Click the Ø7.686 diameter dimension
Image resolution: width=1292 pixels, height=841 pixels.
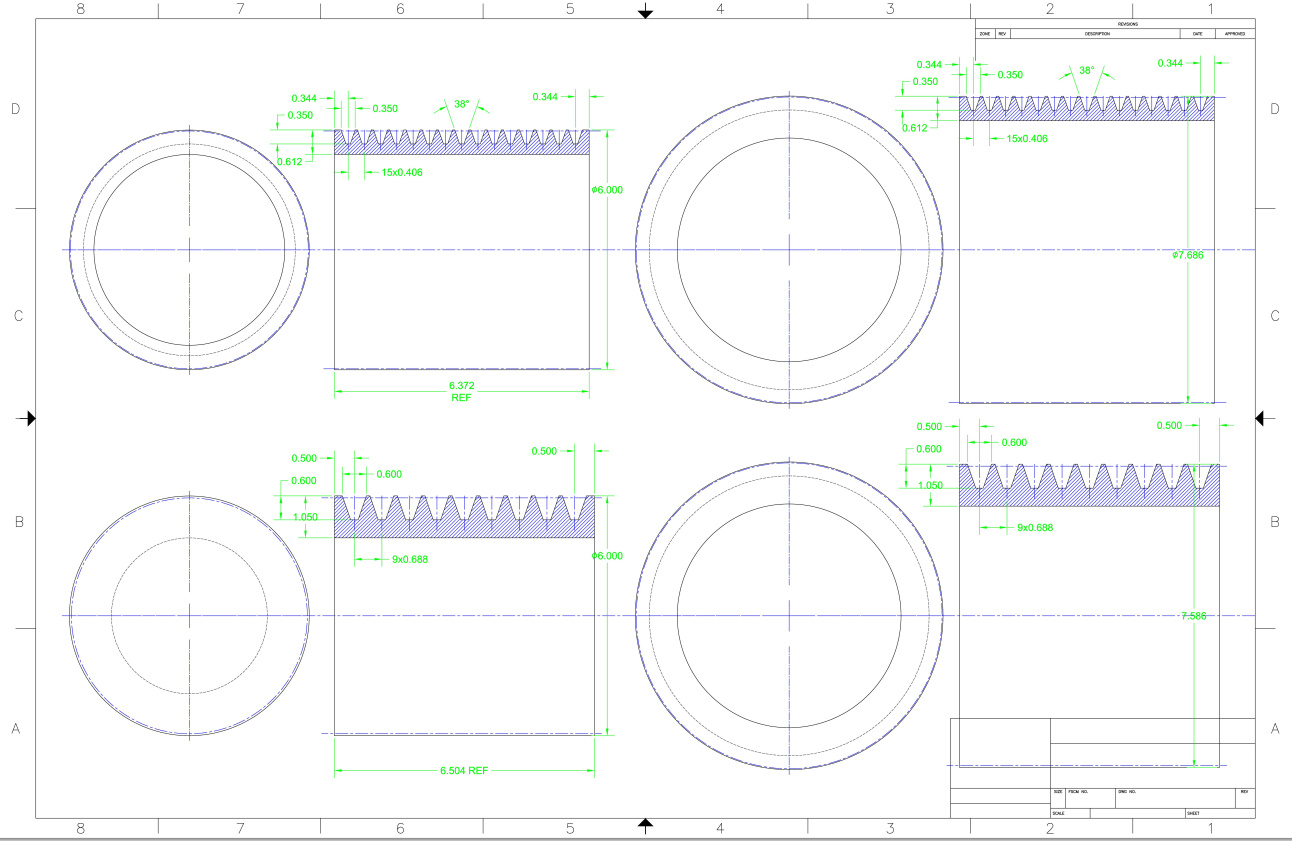[x=1188, y=253]
